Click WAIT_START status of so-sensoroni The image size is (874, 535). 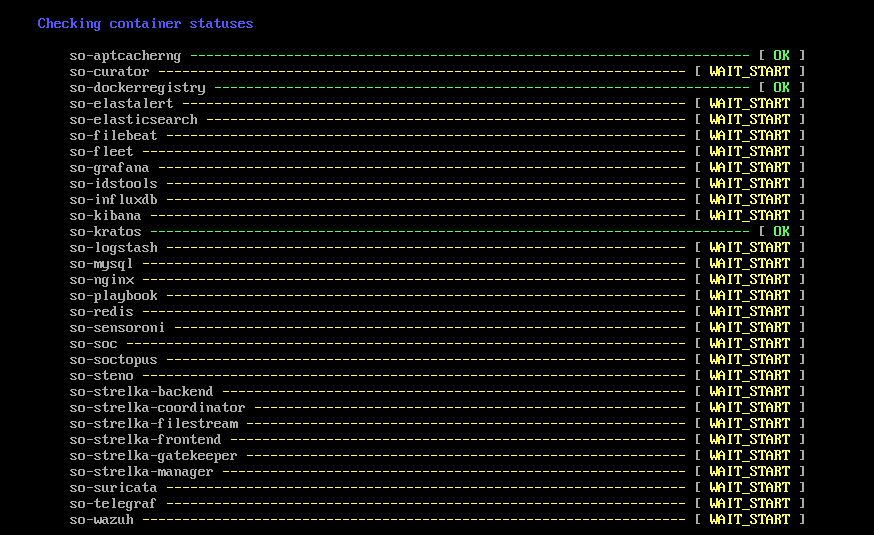click(x=749, y=328)
